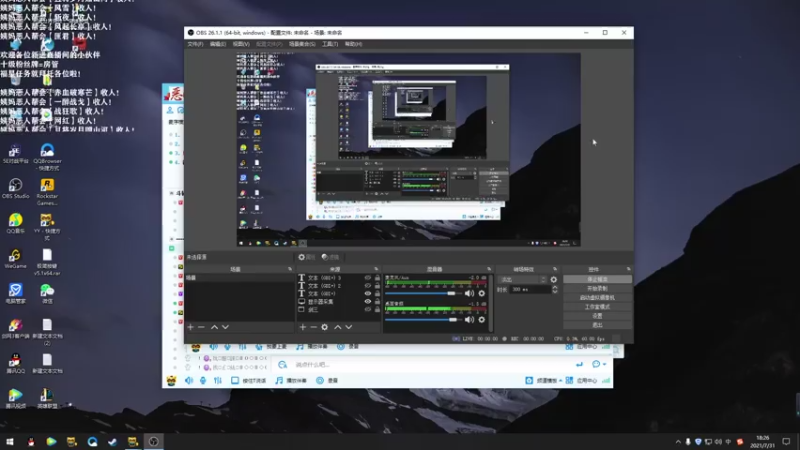Enable 工作室模式 button
Viewport: 800px width, 450px height.
click(597, 307)
